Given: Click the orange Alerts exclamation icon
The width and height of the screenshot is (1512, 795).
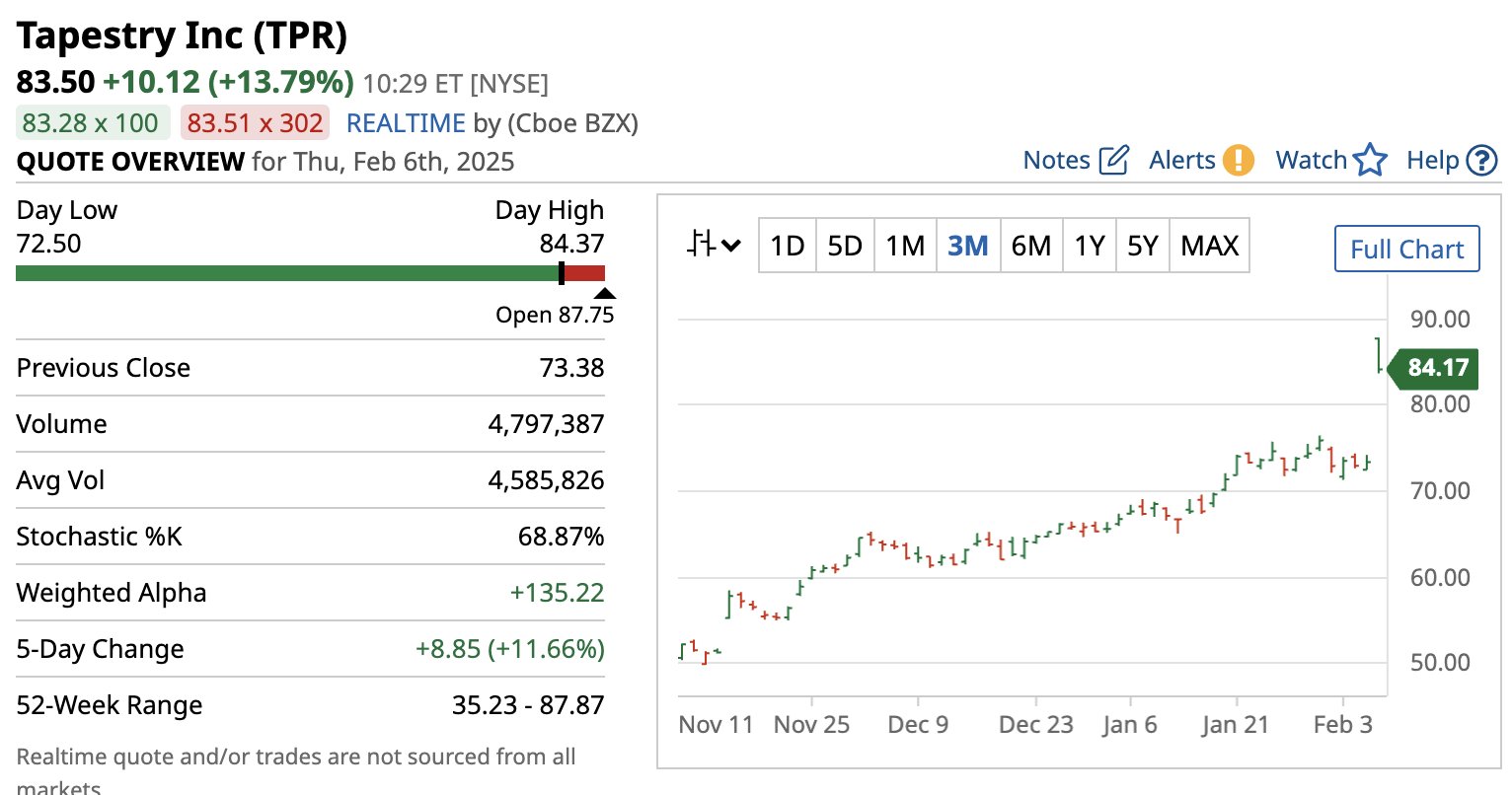Looking at the screenshot, I should click(1238, 161).
